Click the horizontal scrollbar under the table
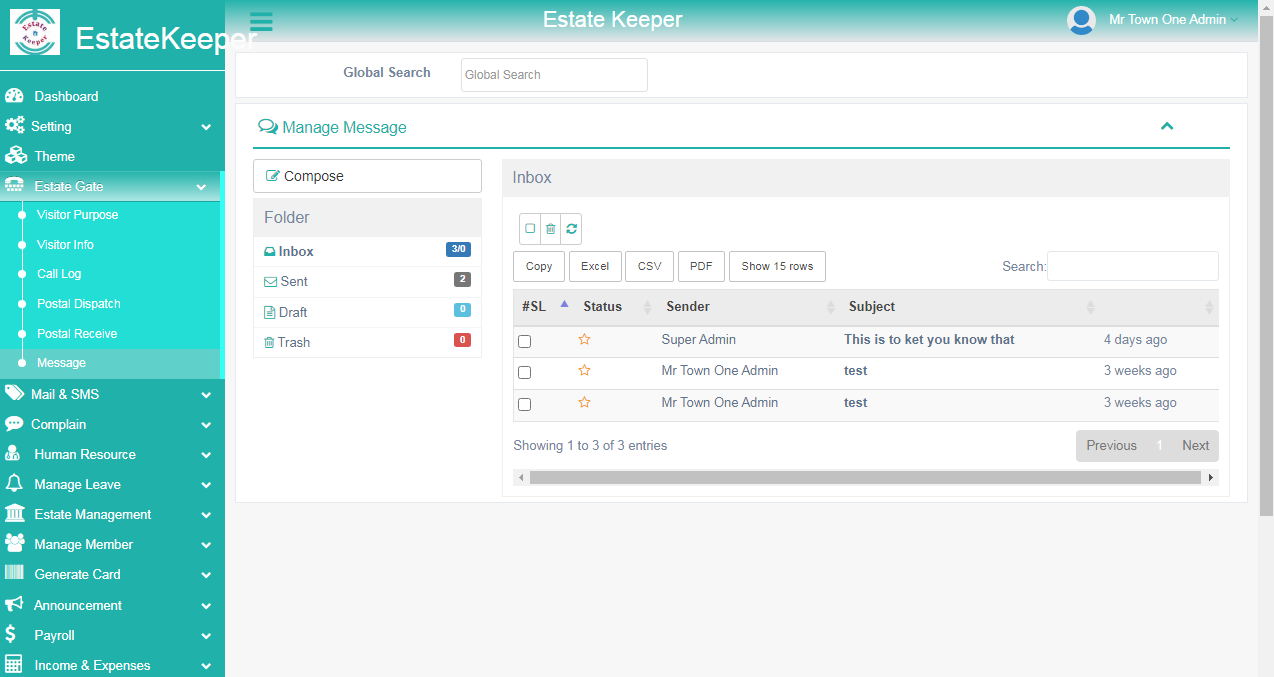This screenshot has width=1274, height=677. click(x=865, y=478)
